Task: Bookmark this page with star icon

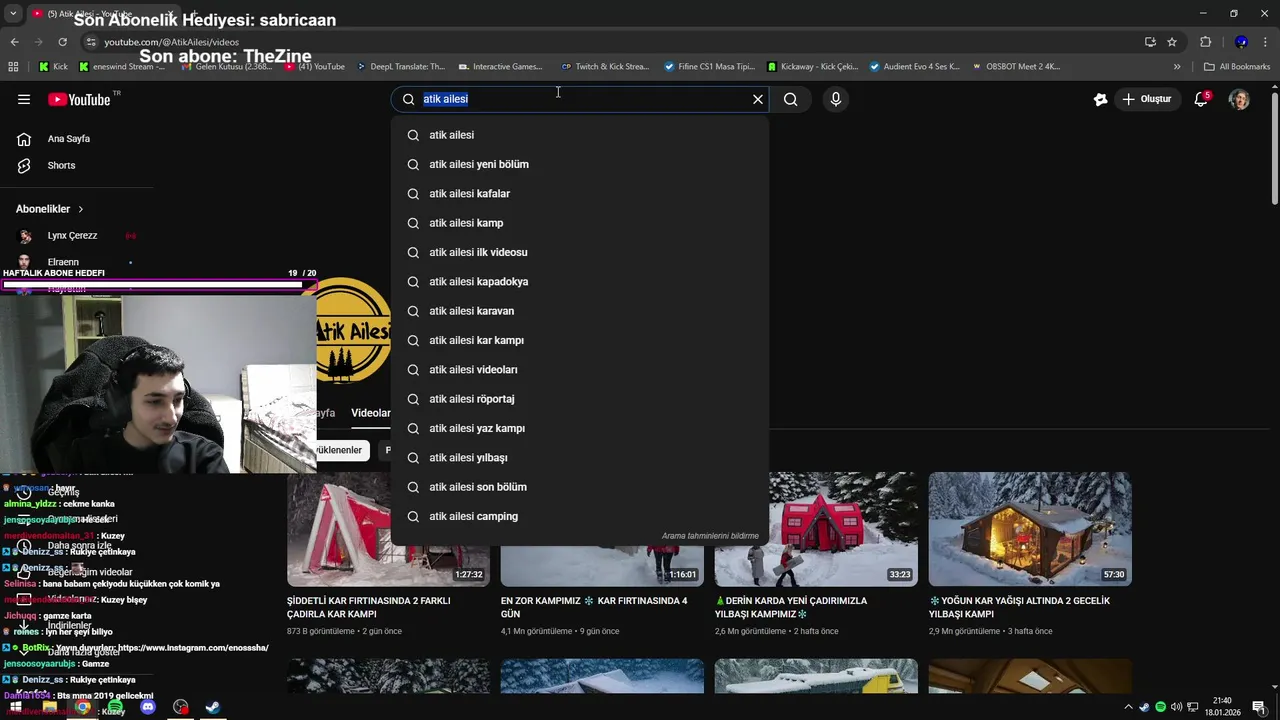Action: (1172, 42)
